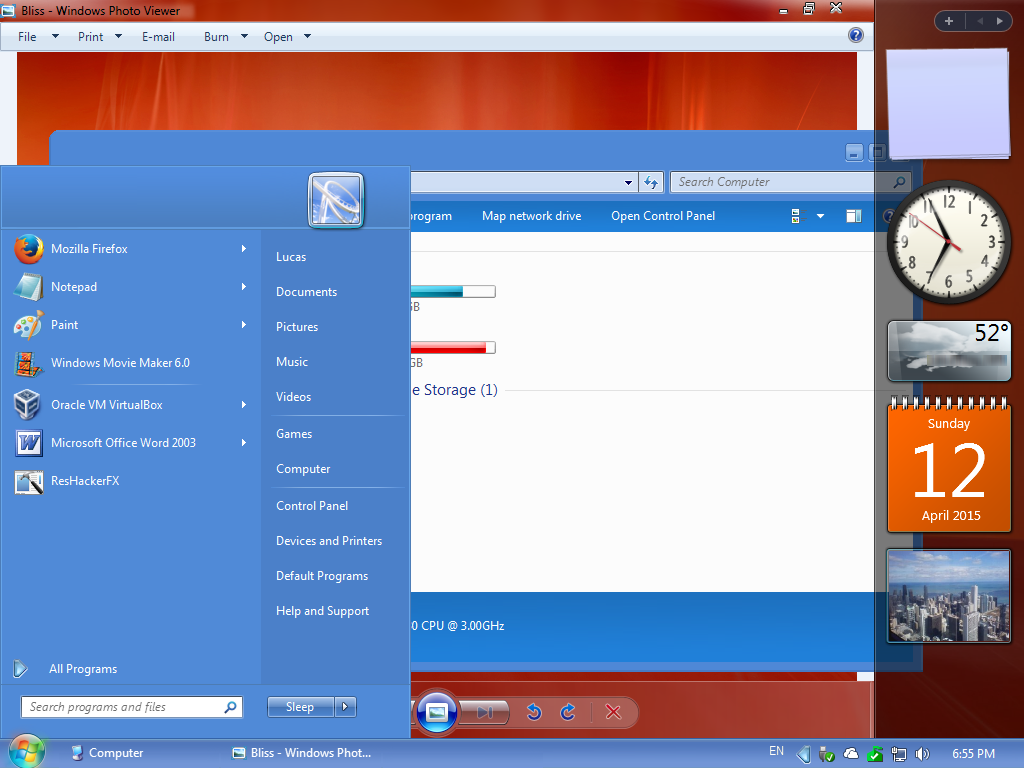Open Documents from Start menu

(x=306, y=292)
